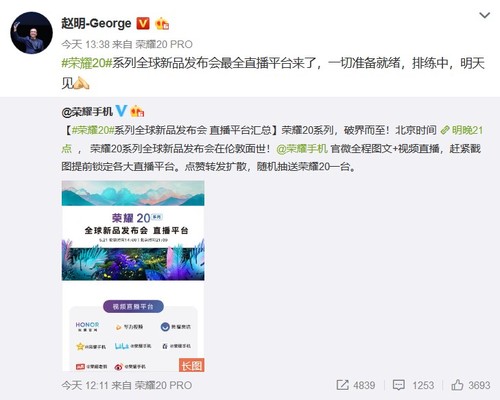
Task: Open the 今天 12:11 original post timestamp
Action: pyautogui.click(x=85, y=385)
